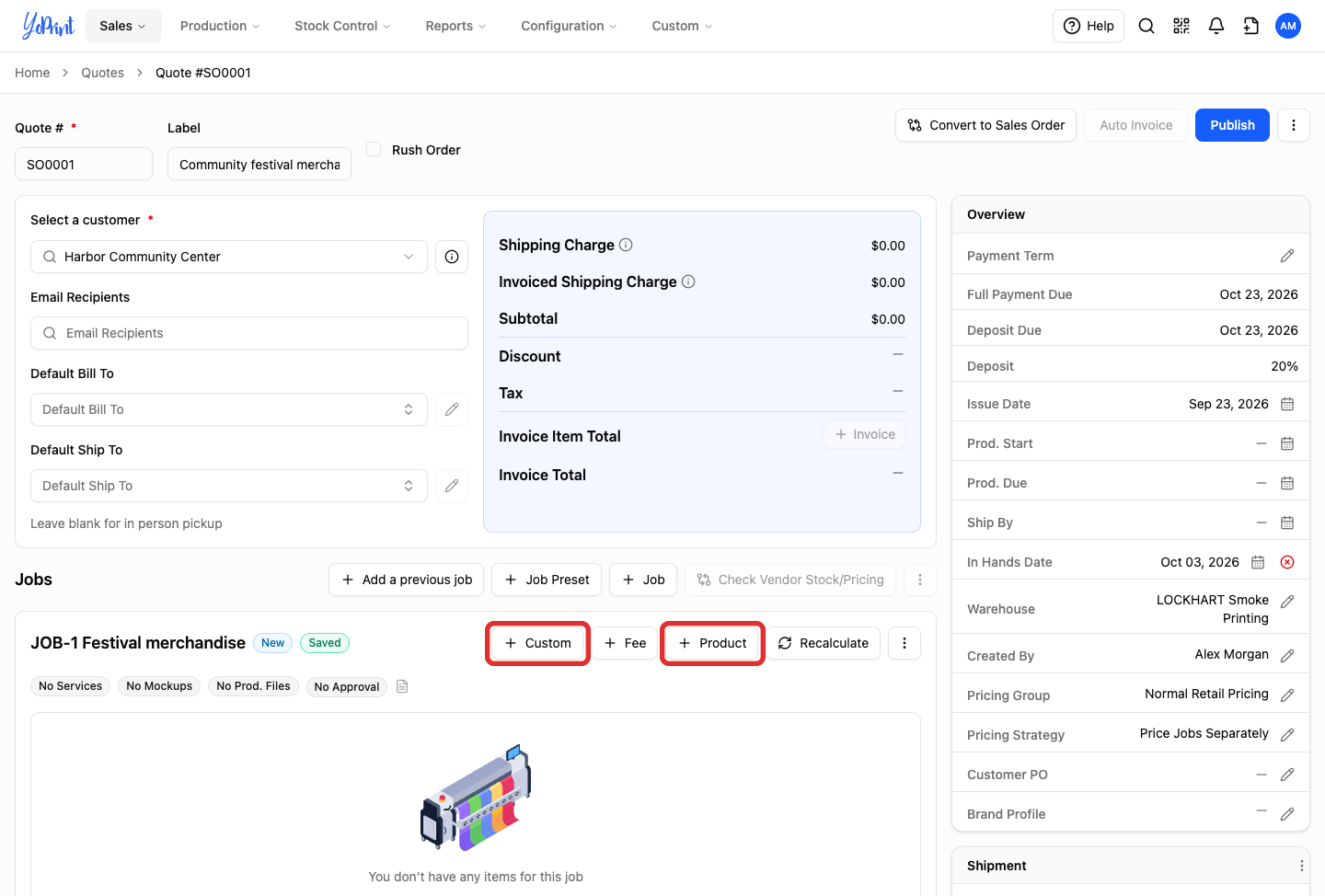This screenshot has height=896, width=1325.
Task: Open JOB-1 more options menu
Action: point(904,643)
